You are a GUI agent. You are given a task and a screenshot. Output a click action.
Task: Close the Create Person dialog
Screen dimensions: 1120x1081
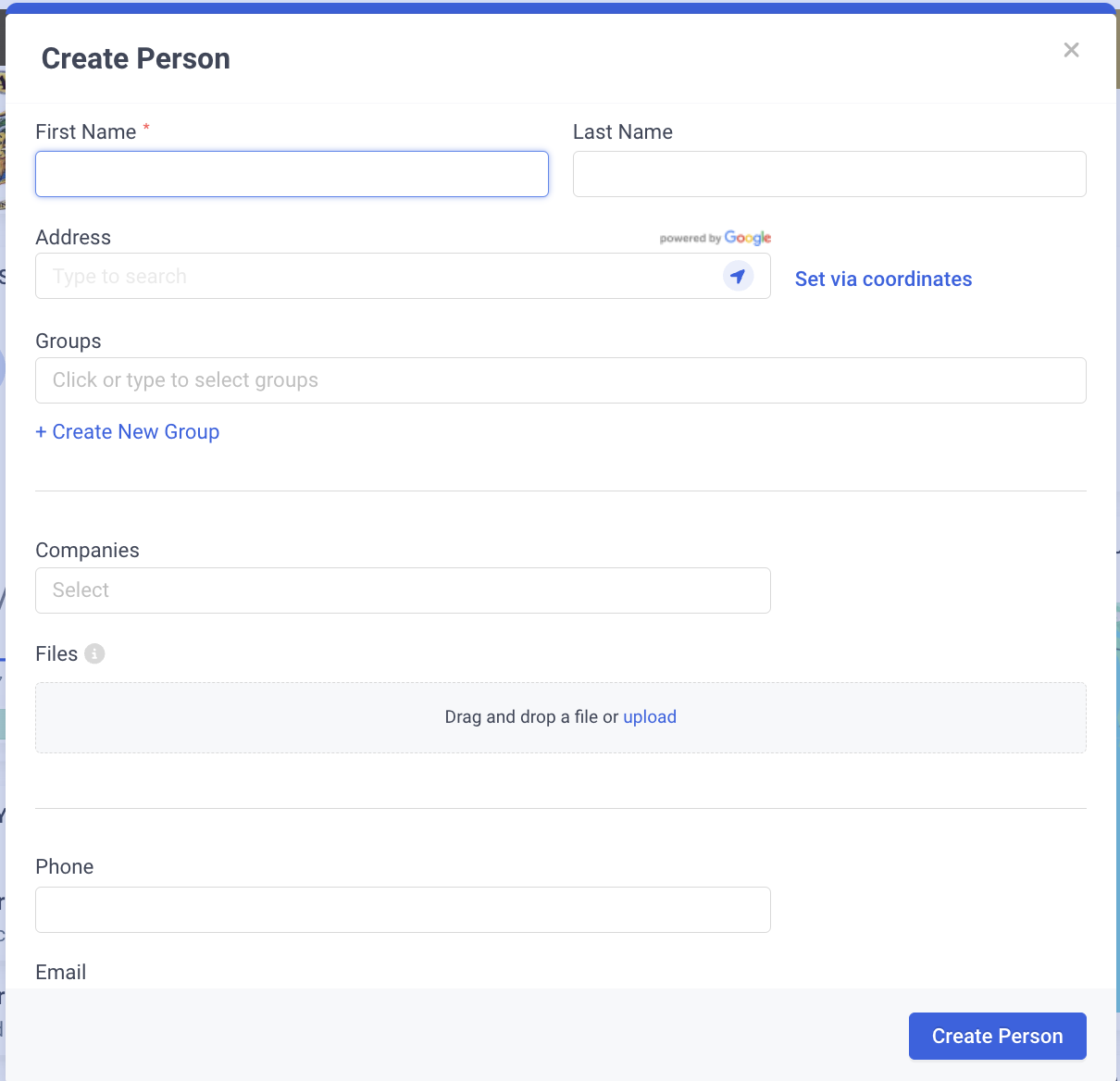coord(1071,50)
